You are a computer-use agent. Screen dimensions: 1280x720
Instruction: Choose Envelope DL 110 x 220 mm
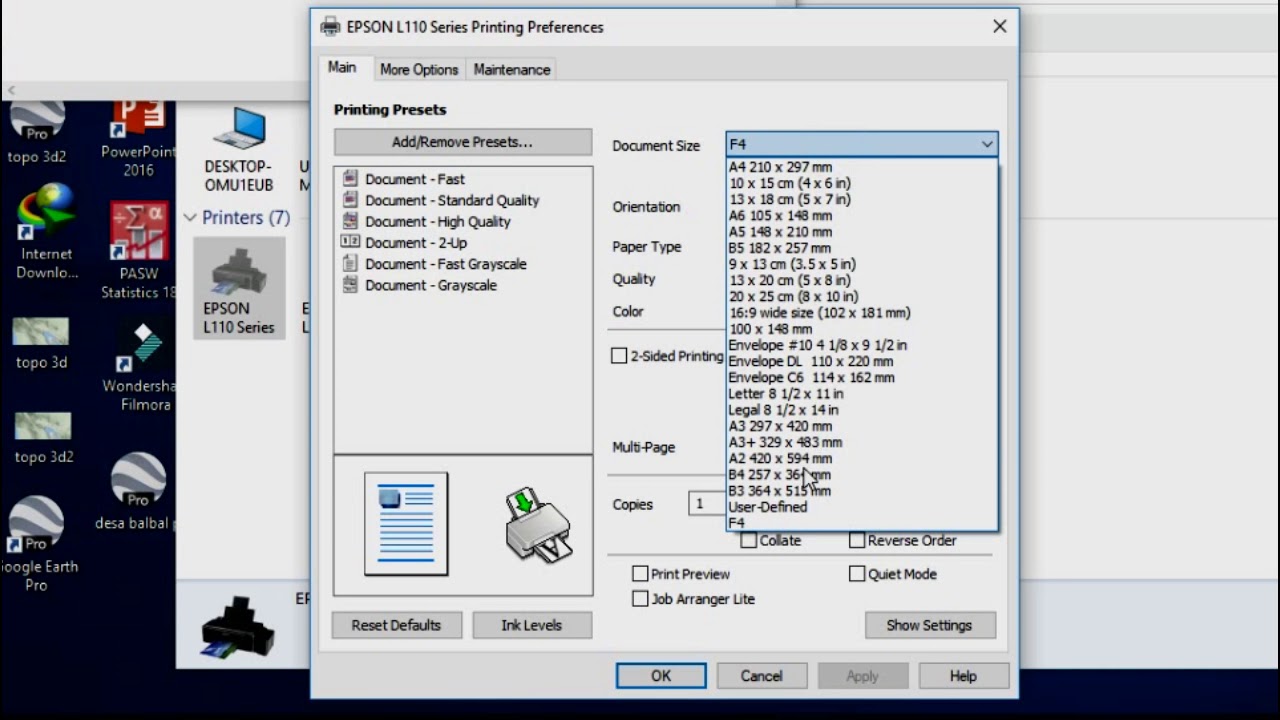point(862,361)
